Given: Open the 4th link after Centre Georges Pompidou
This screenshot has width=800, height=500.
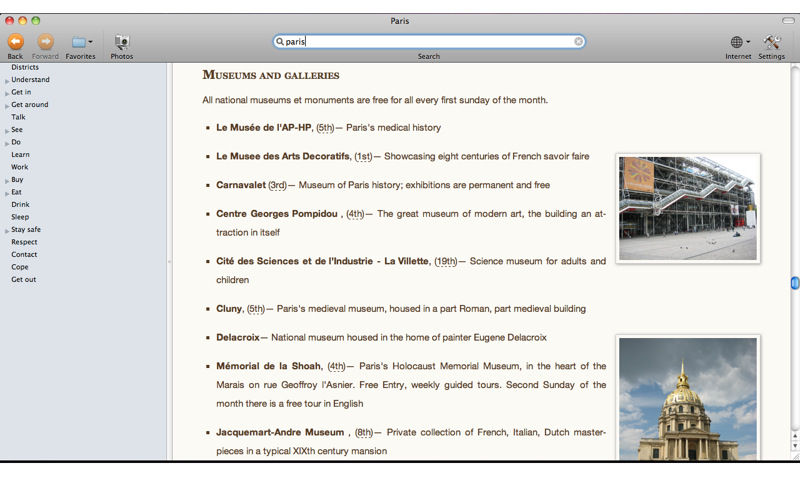Looking at the screenshot, I should tap(356, 214).
